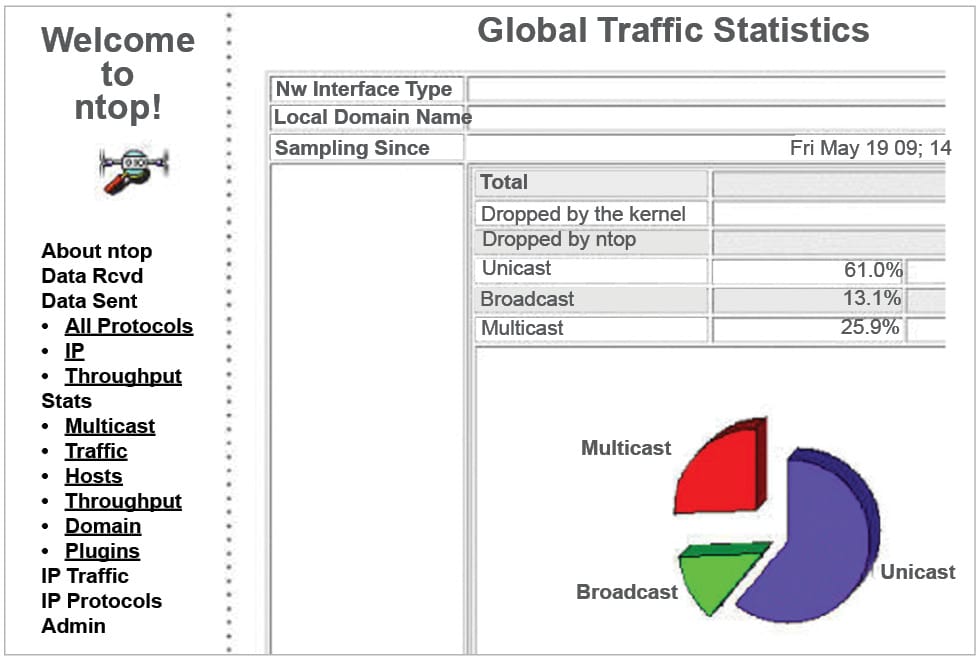Select the Admin menu entry
Screen dimensions: 976x670
pyautogui.click(x=73, y=626)
